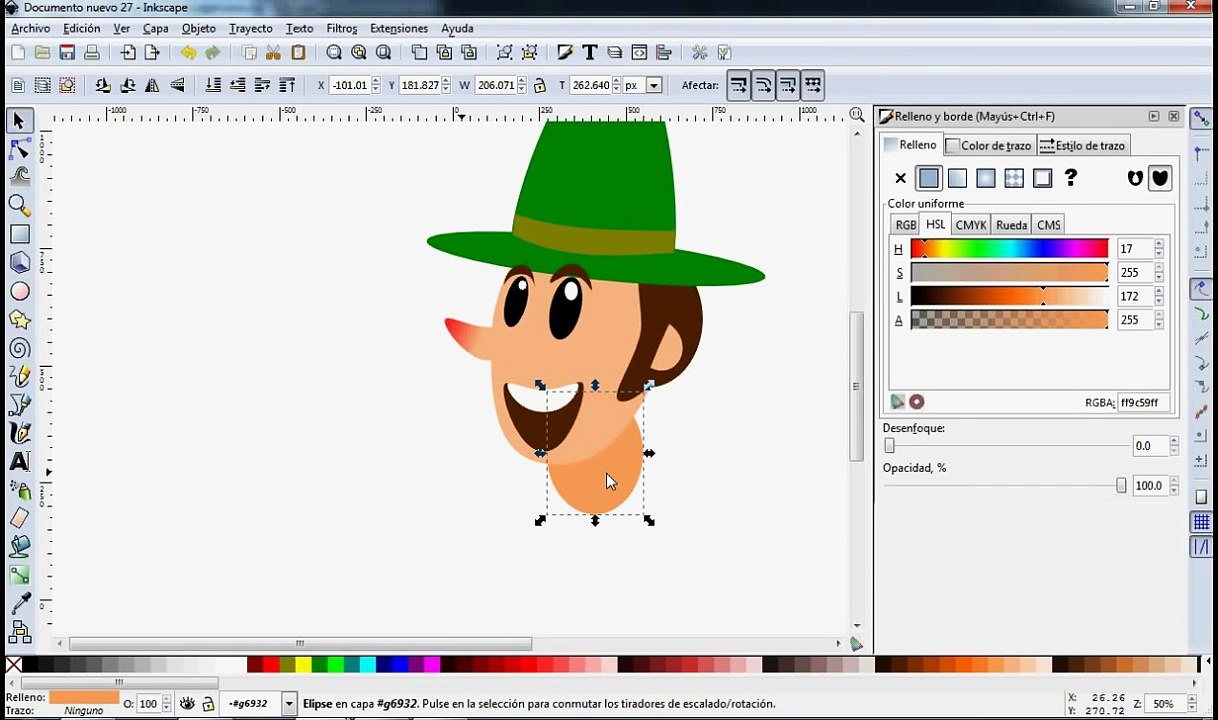Click the Opacidad slider handle
1218x720 pixels.
pyautogui.click(x=1121, y=486)
